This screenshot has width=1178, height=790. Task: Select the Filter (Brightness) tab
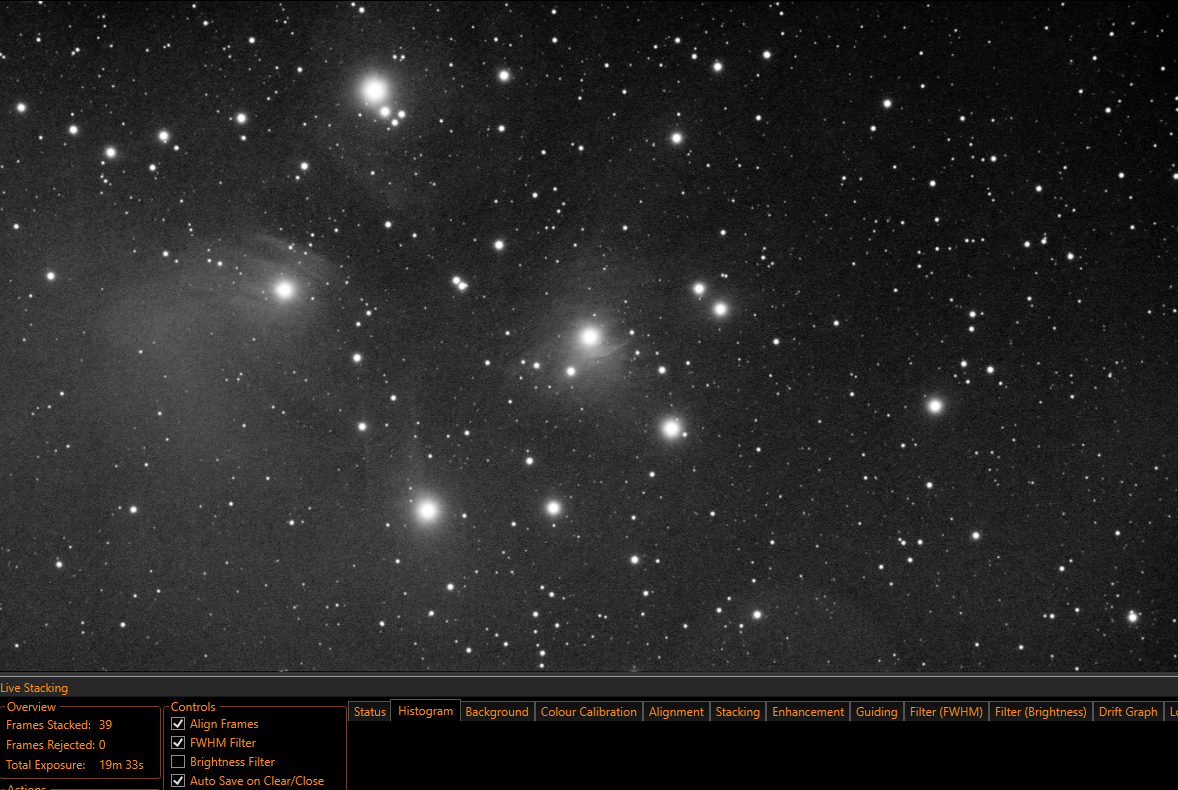pos(1041,712)
